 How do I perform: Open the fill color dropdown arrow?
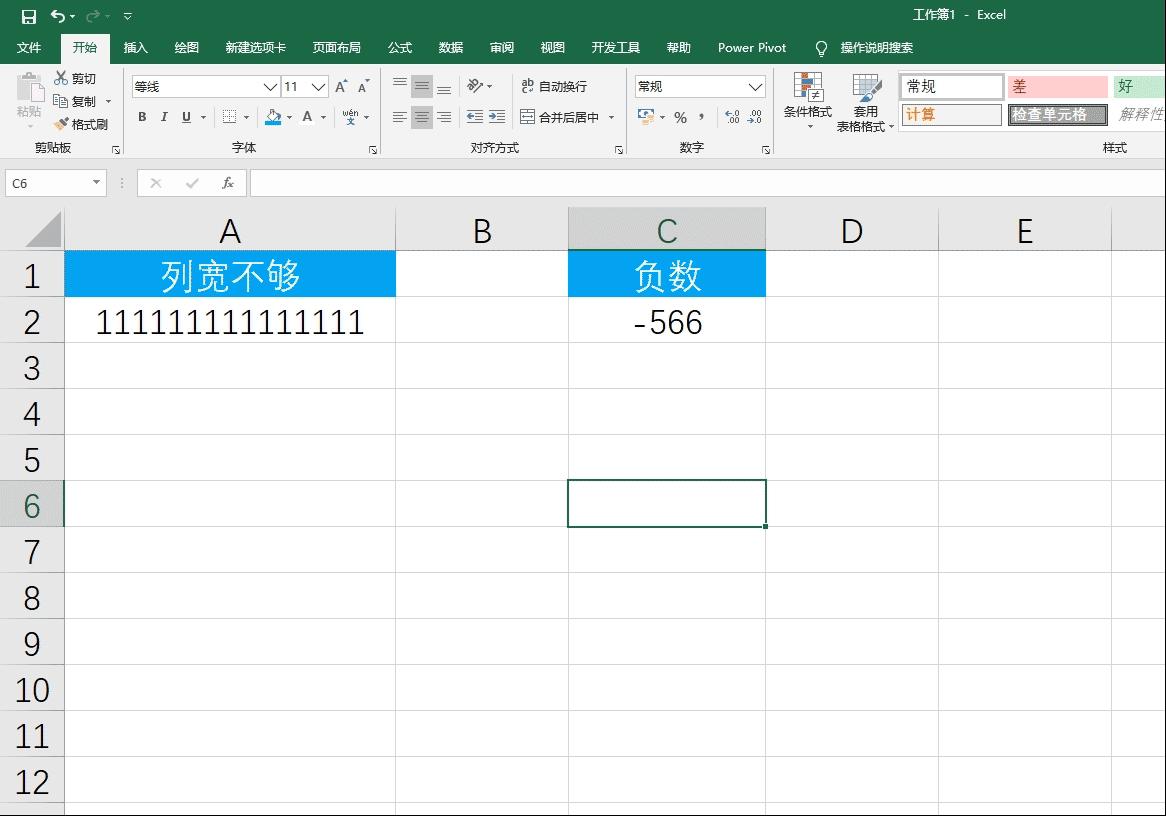click(290, 117)
